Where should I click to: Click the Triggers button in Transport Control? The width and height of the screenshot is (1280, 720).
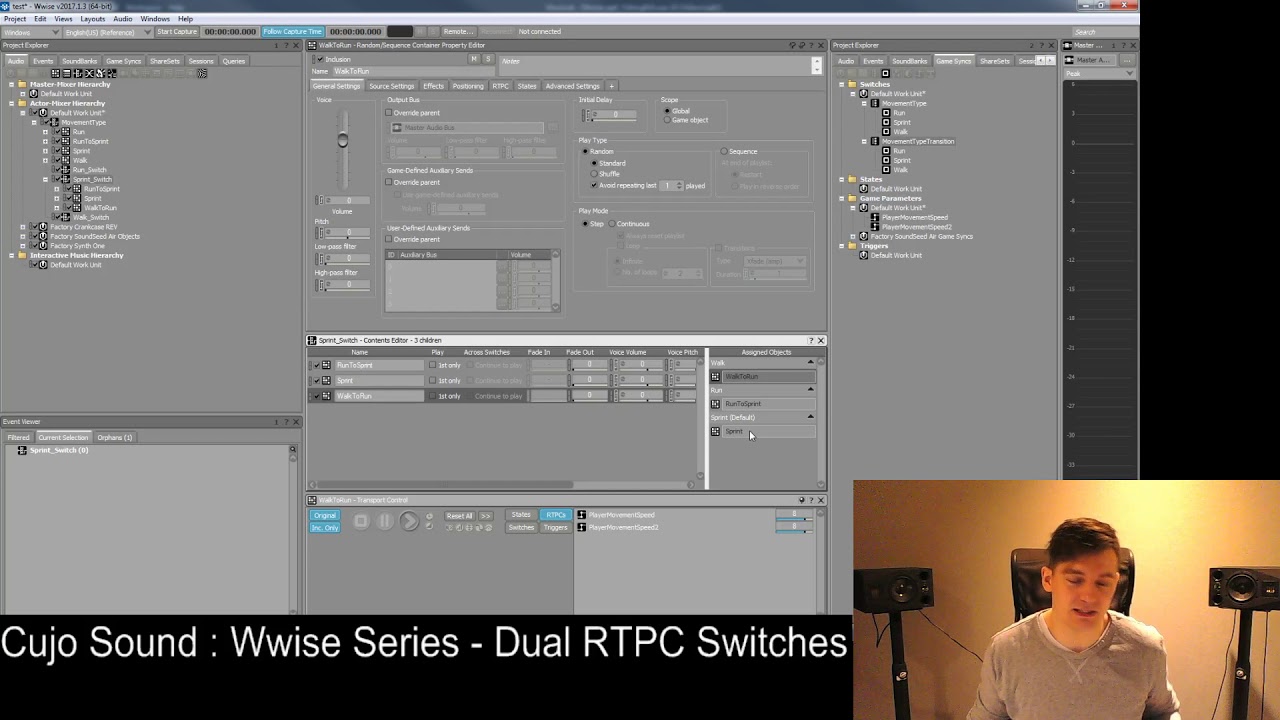coord(555,527)
